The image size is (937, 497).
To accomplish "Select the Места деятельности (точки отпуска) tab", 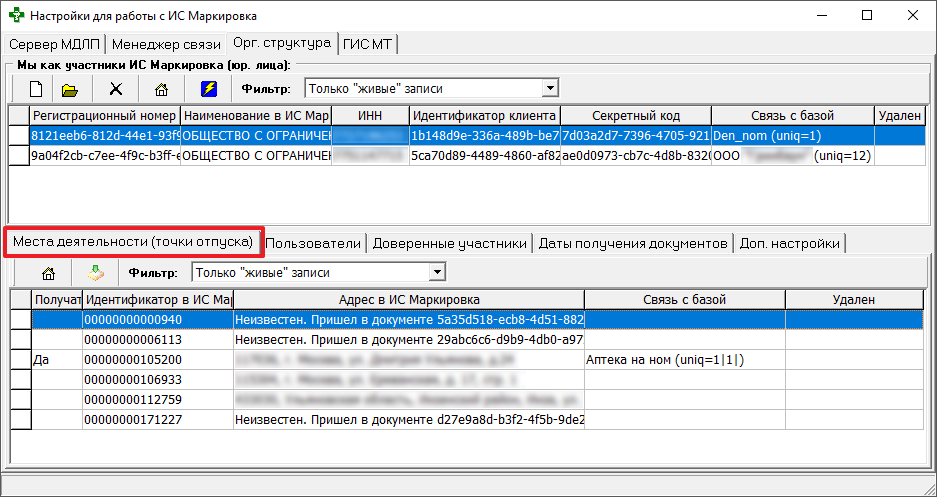I will pyautogui.click(x=133, y=242).
